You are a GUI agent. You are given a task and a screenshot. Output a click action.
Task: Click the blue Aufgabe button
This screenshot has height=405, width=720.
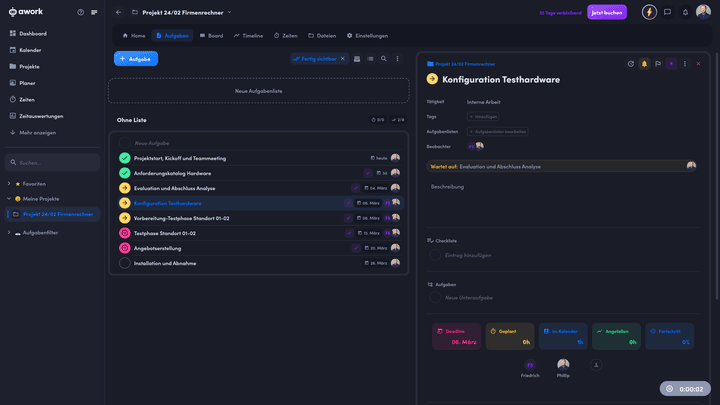(136, 59)
